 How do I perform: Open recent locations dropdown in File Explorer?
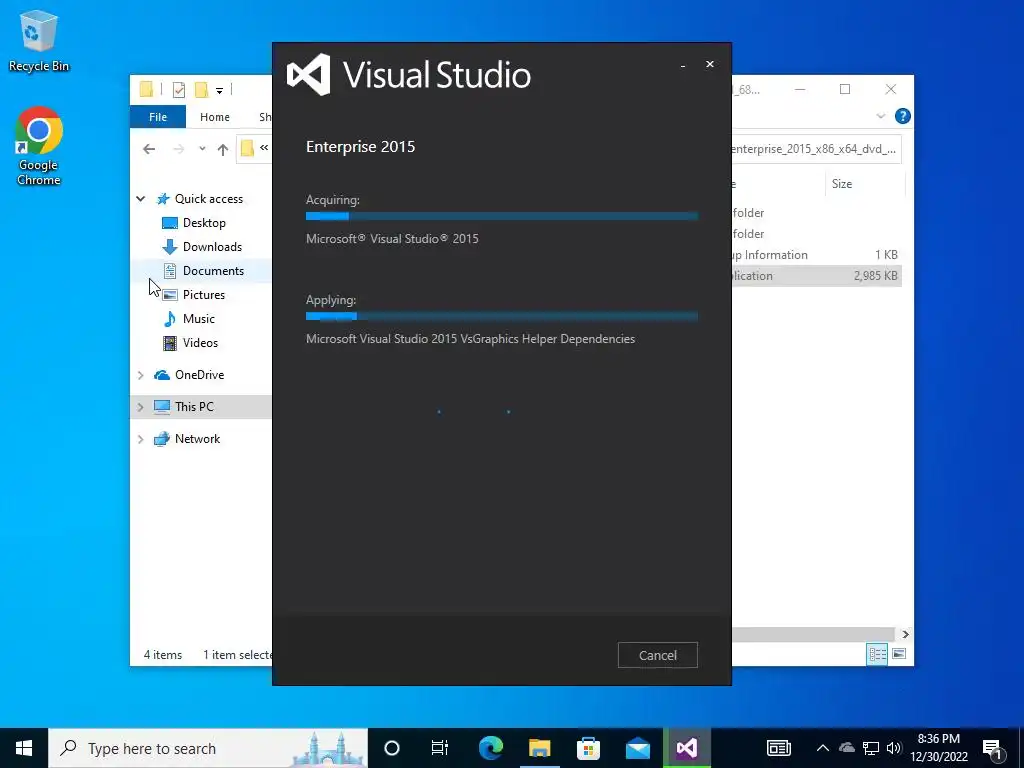coord(202,149)
